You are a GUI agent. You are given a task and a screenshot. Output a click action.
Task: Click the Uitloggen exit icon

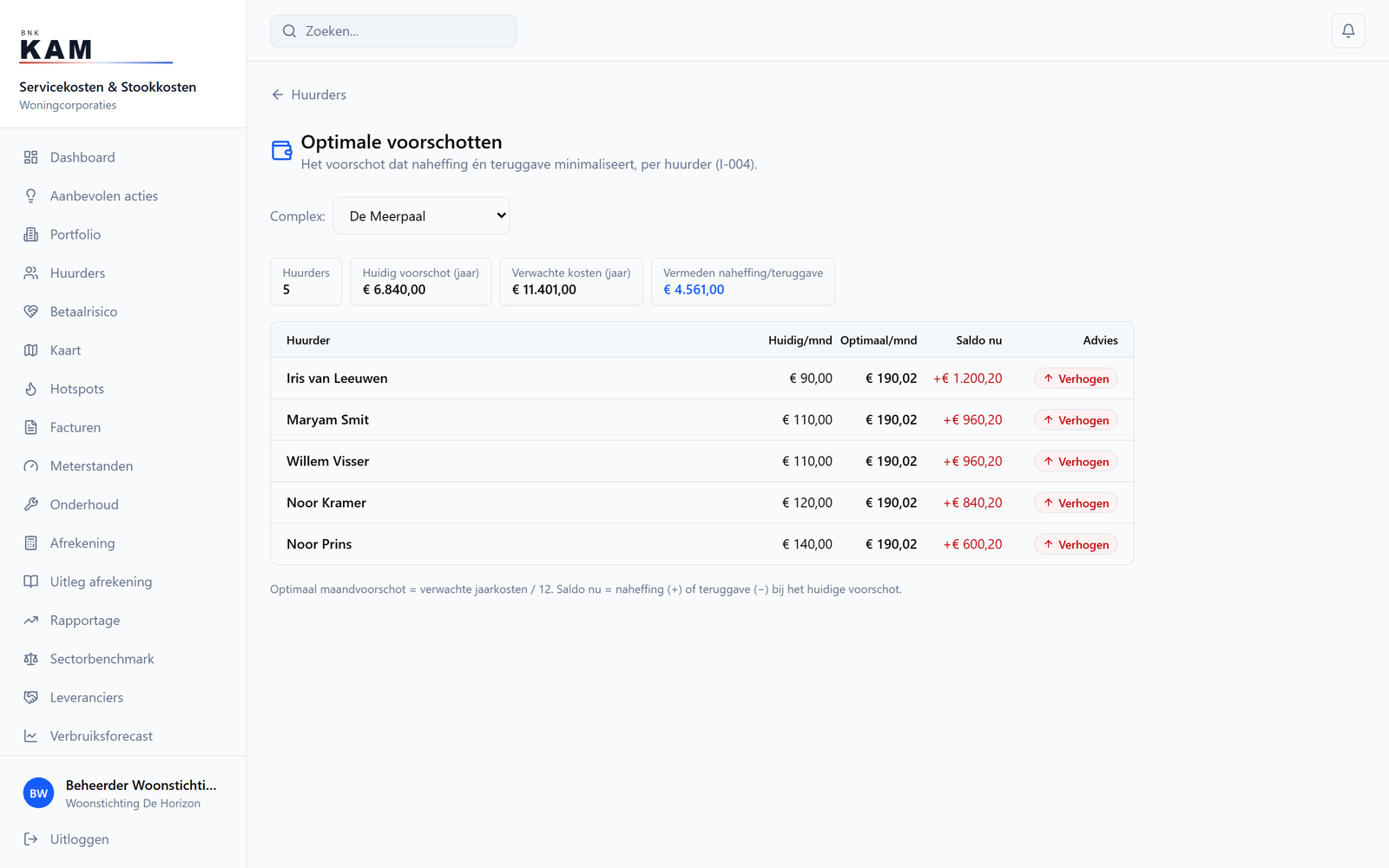[31, 839]
